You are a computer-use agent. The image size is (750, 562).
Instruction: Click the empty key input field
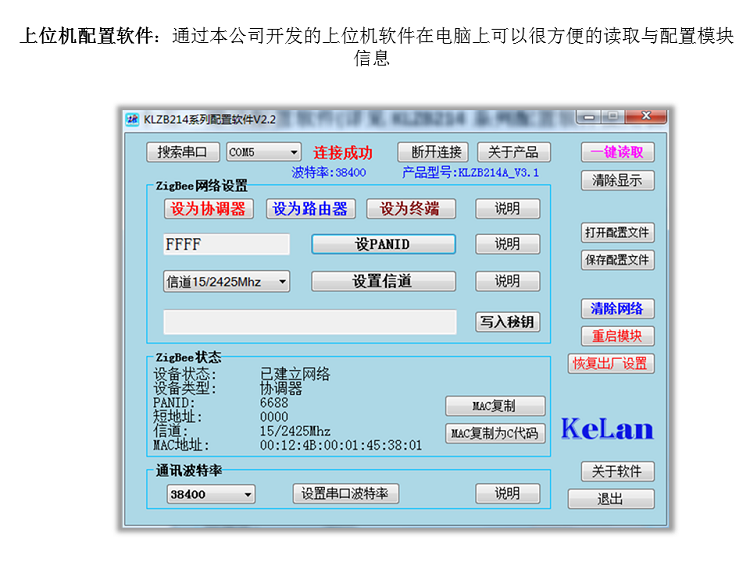pos(309,322)
